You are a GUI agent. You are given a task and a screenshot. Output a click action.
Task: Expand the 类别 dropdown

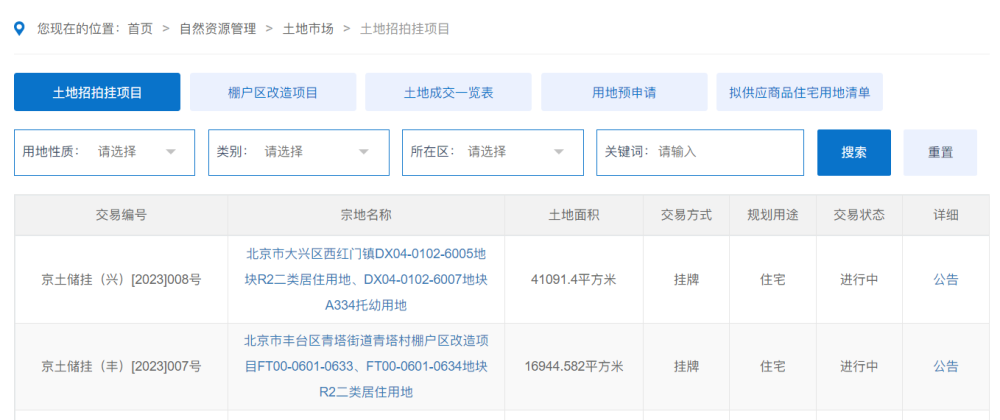click(x=298, y=152)
